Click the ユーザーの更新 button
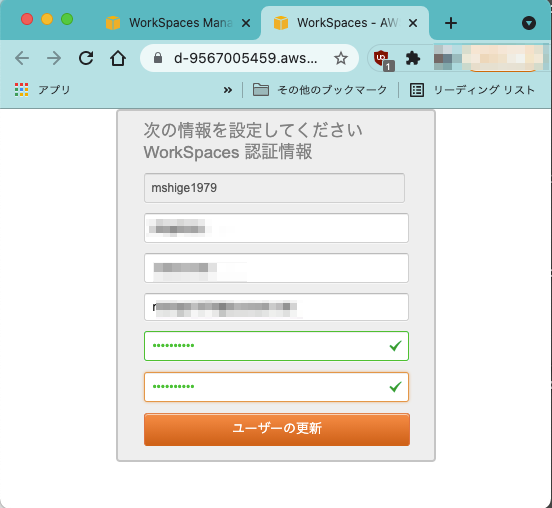552x508 pixels. [x=277, y=429]
